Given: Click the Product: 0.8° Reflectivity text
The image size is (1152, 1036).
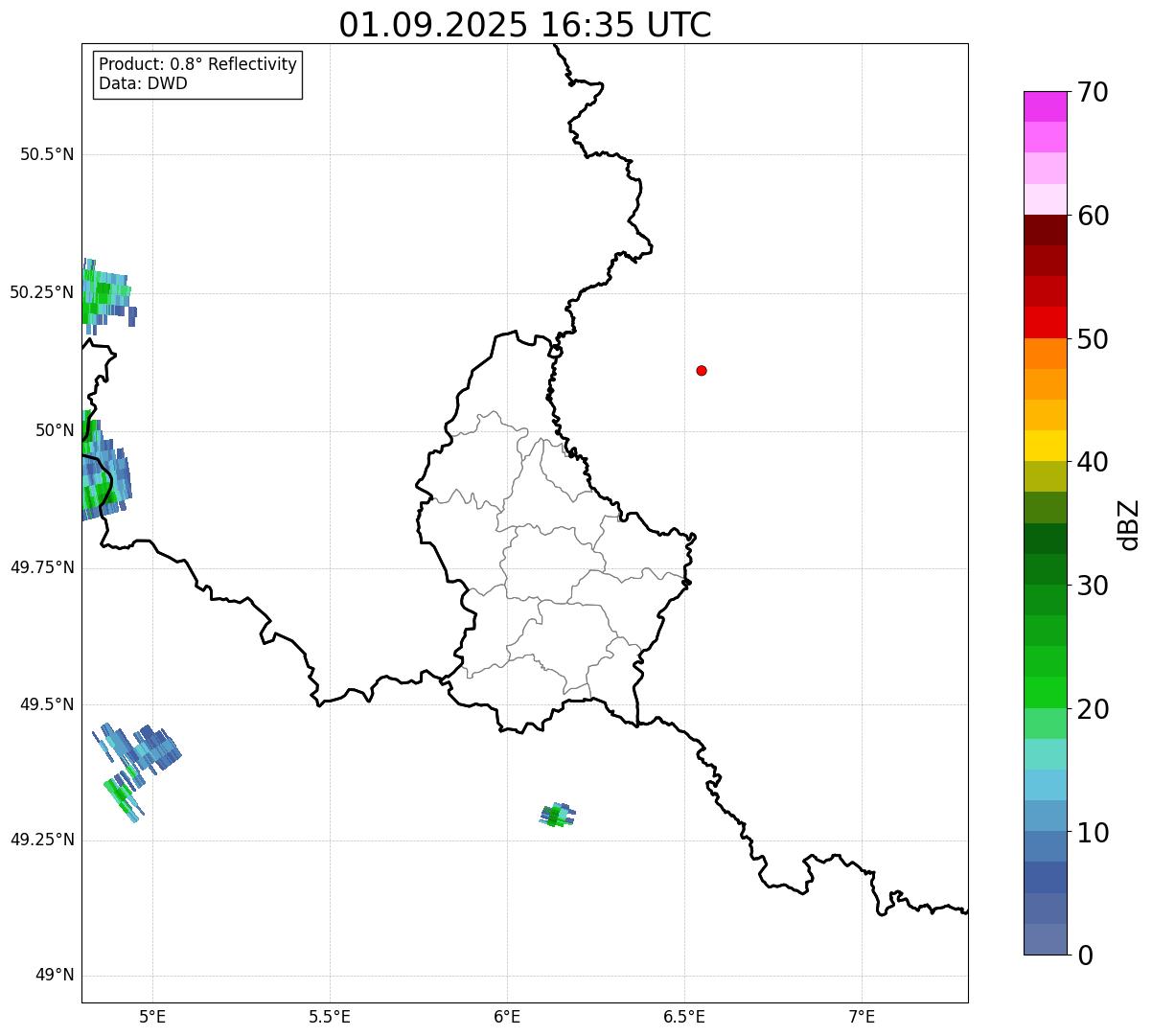Looking at the screenshot, I should tap(197, 64).
